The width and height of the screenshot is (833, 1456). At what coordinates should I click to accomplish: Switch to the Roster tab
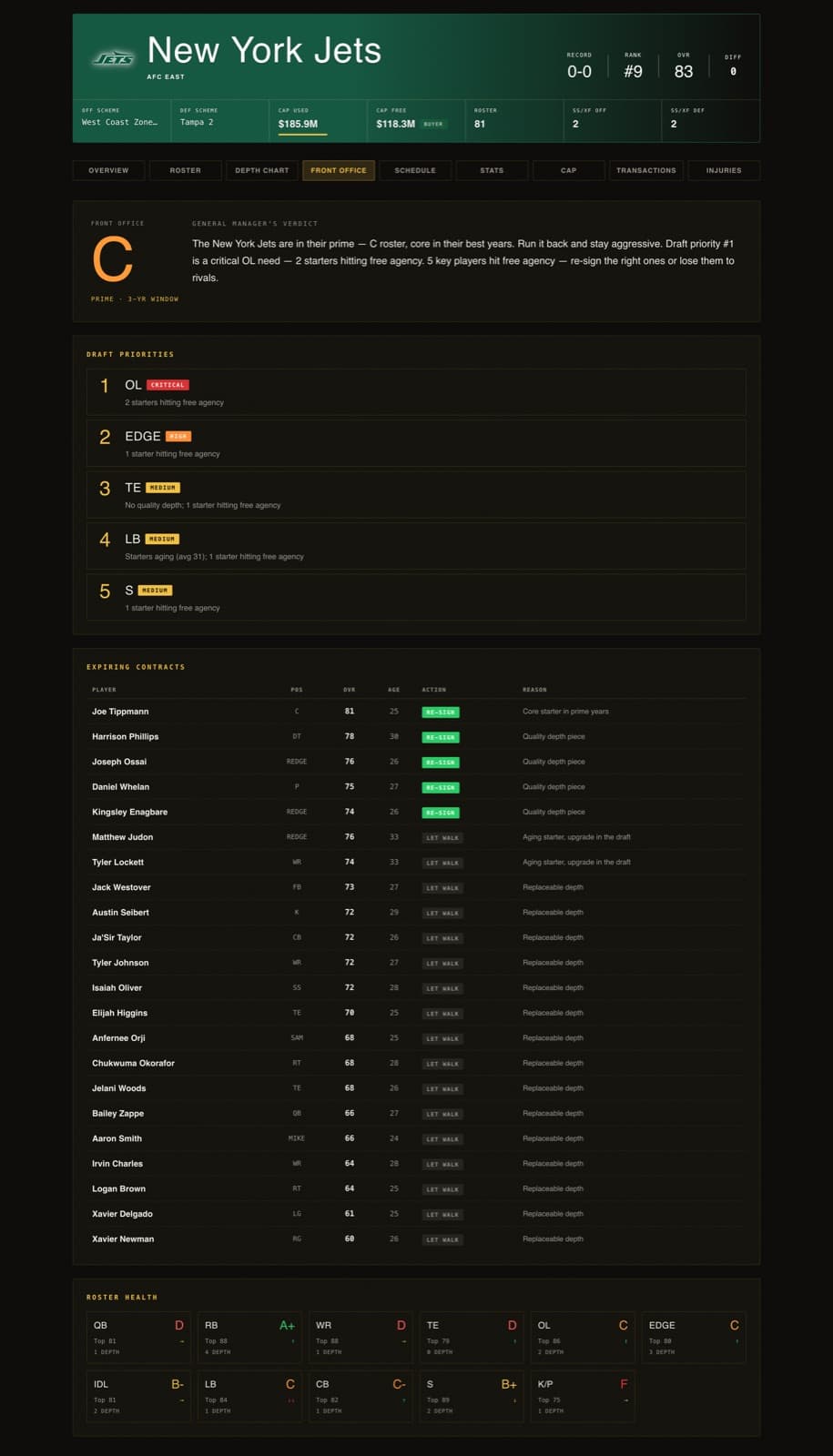click(x=186, y=170)
